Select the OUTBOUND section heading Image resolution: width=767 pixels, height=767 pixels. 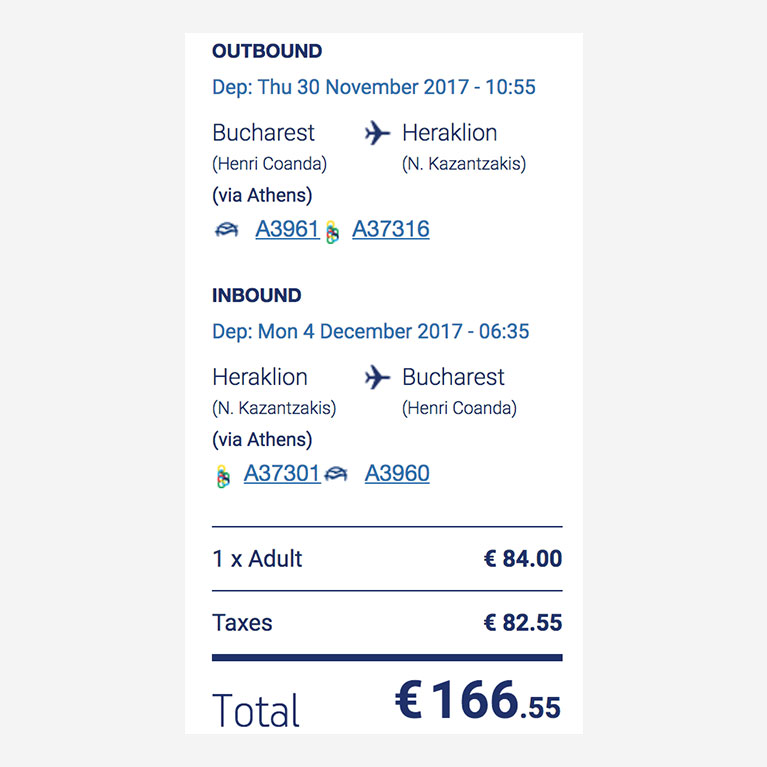267,51
